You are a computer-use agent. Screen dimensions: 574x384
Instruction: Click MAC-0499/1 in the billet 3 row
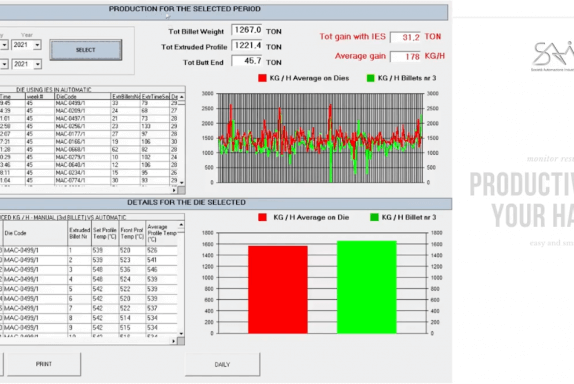point(35,270)
